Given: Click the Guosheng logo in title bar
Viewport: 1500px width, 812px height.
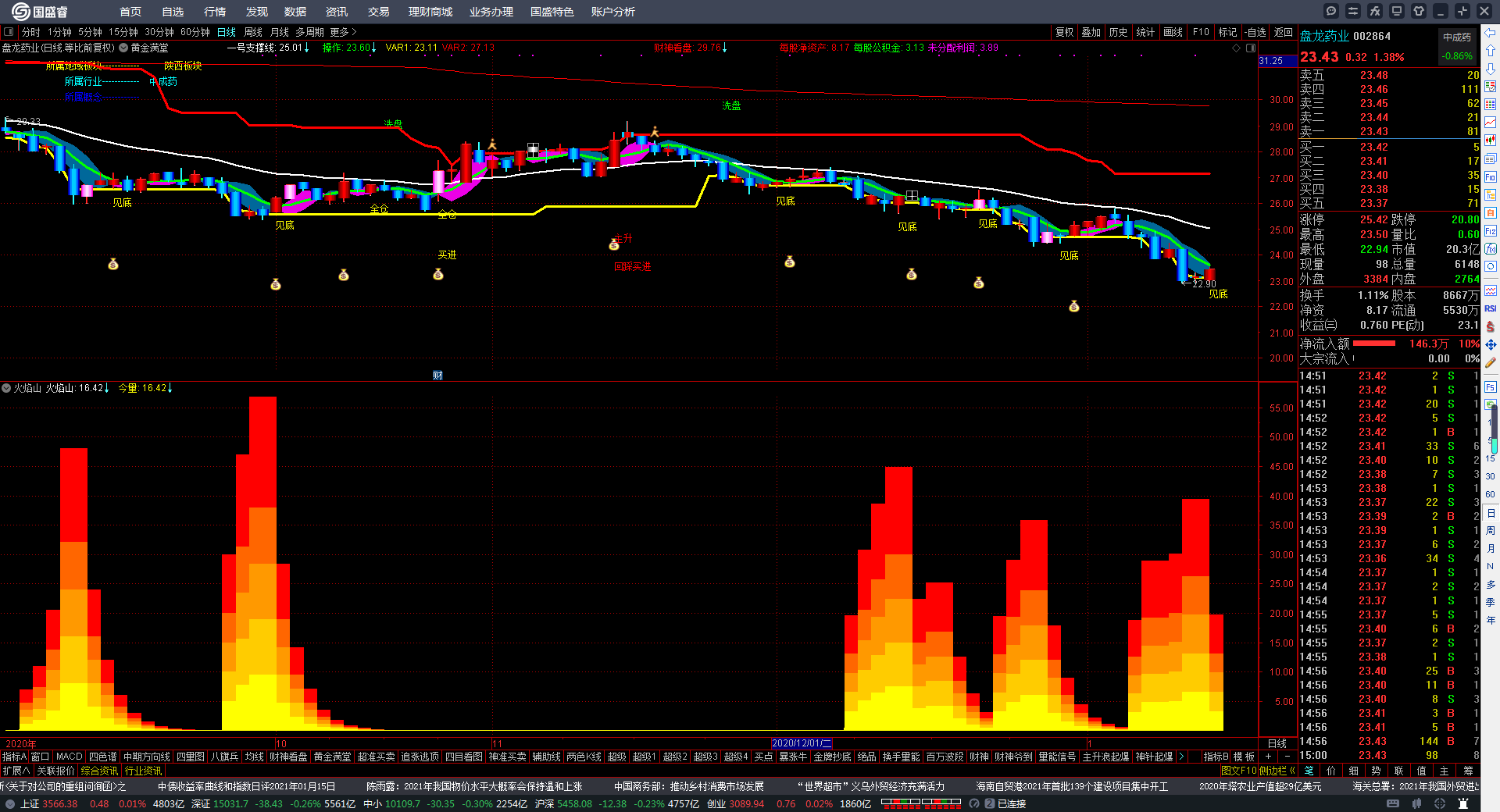Looking at the screenshot, I should [x=39, y=12].
